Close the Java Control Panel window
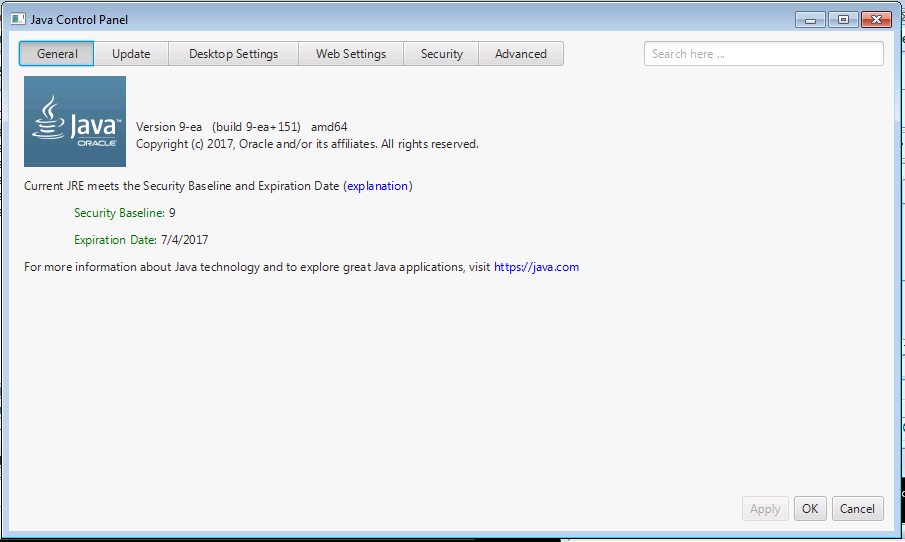 tap(875, 20)
